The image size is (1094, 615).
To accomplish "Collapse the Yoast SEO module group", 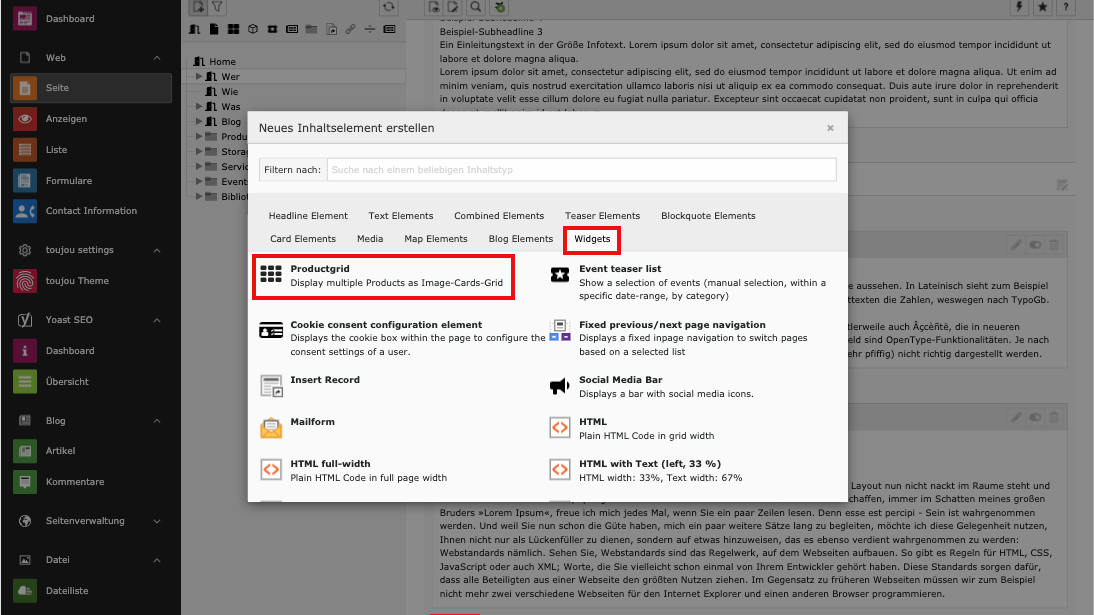I will (157, 320).
